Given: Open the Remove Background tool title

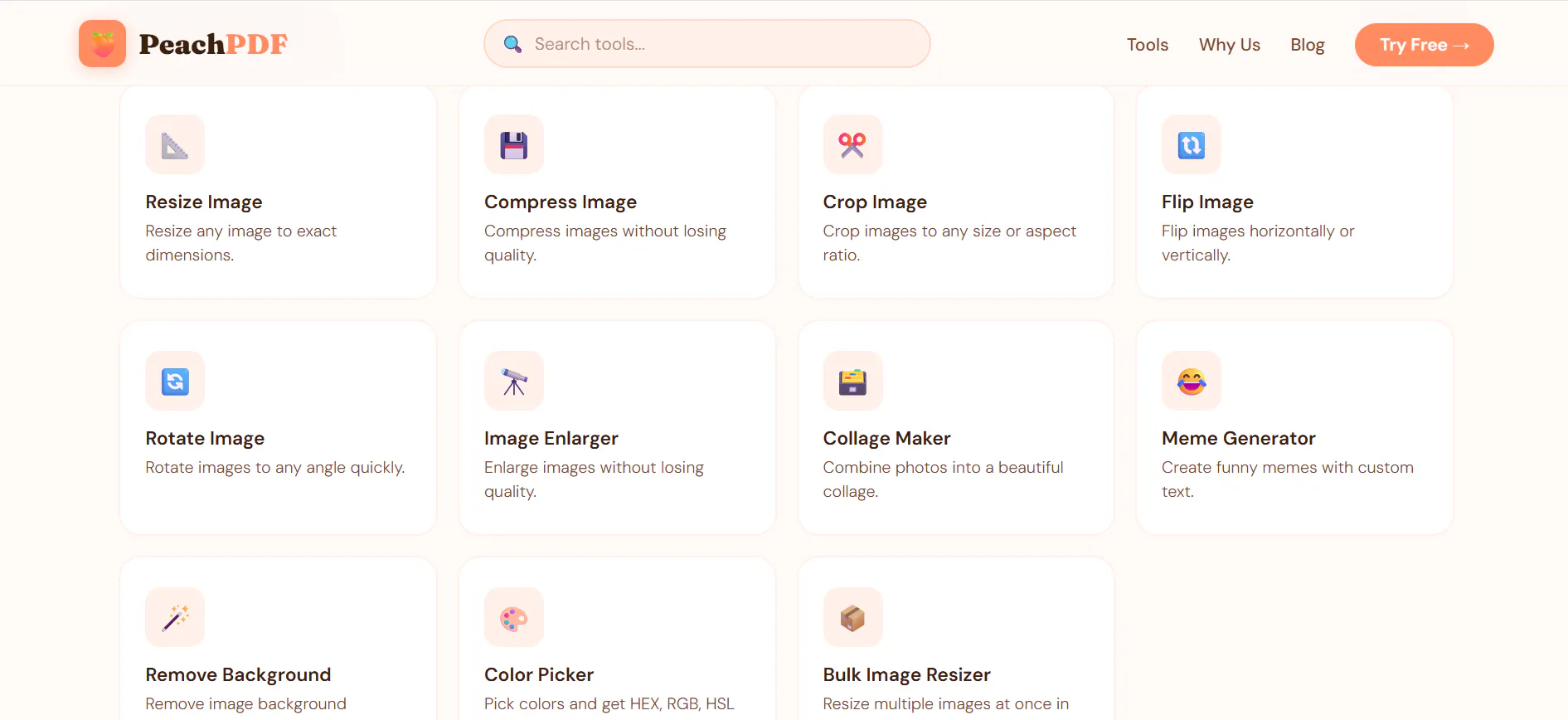Looking at the screenshot, I should pos(238,675).
